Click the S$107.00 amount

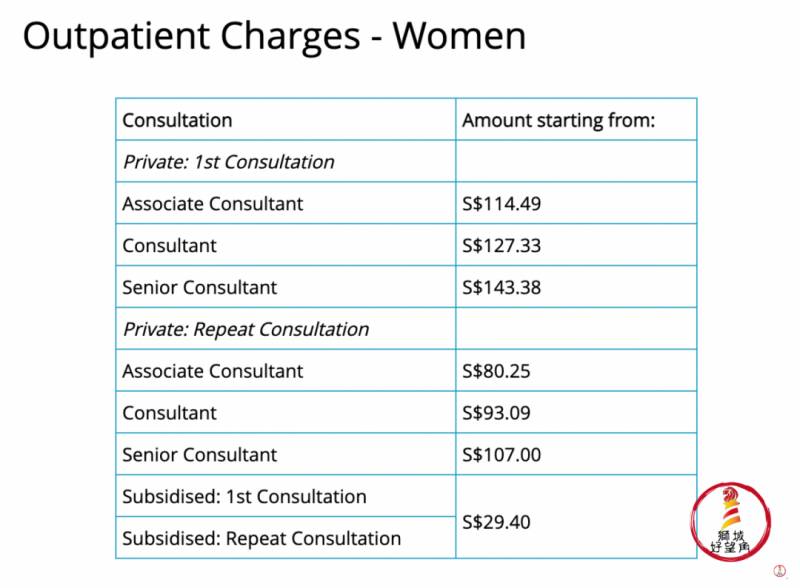(x=501, y=455)
